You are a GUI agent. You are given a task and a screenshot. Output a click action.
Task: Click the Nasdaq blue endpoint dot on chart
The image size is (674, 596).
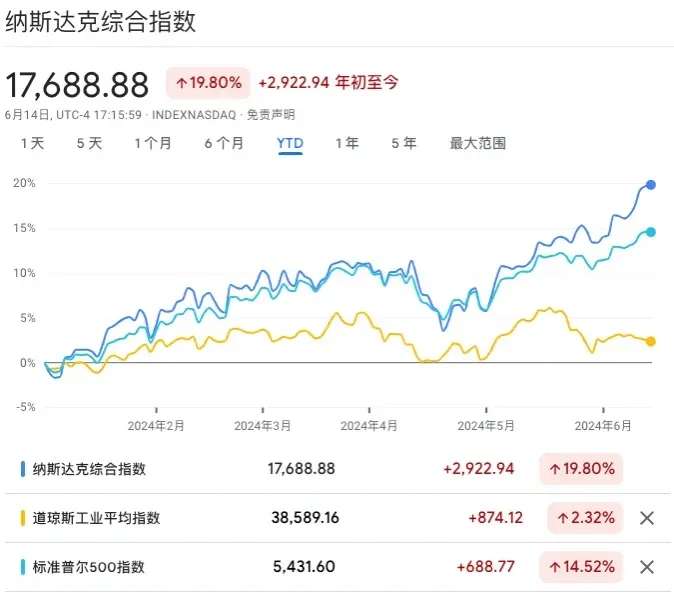point(651,185)
